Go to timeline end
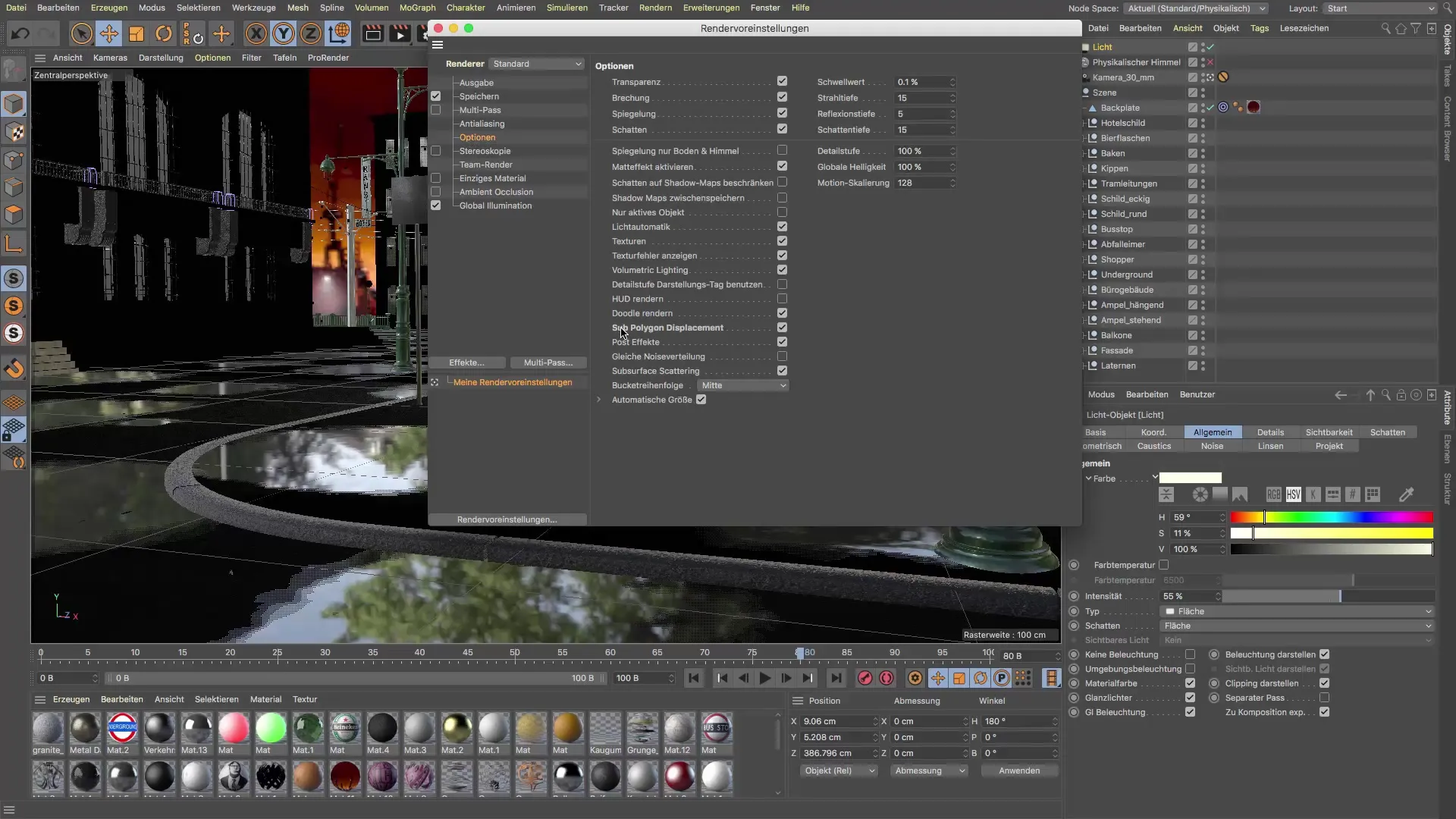The height and width of the screenshot is (819, 1456). coord(836,678)
